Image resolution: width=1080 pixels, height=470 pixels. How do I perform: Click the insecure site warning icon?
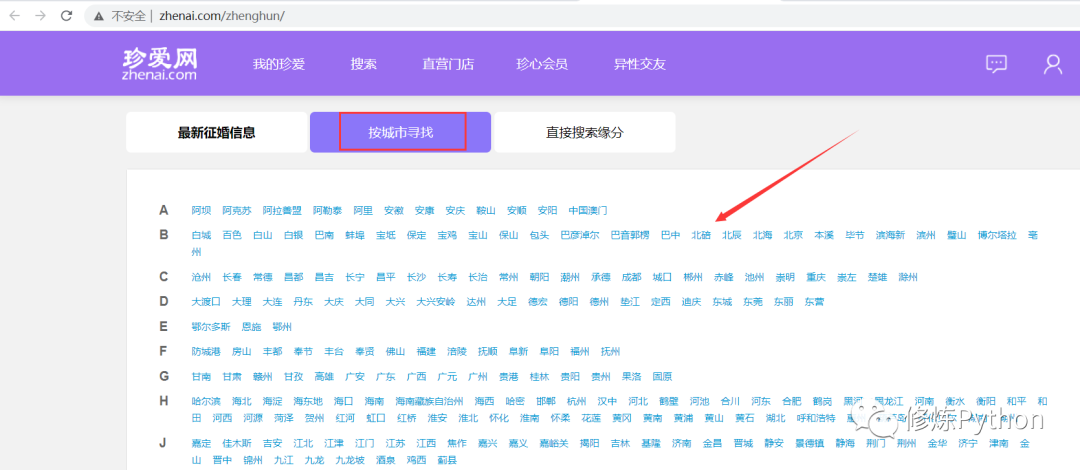99,16
